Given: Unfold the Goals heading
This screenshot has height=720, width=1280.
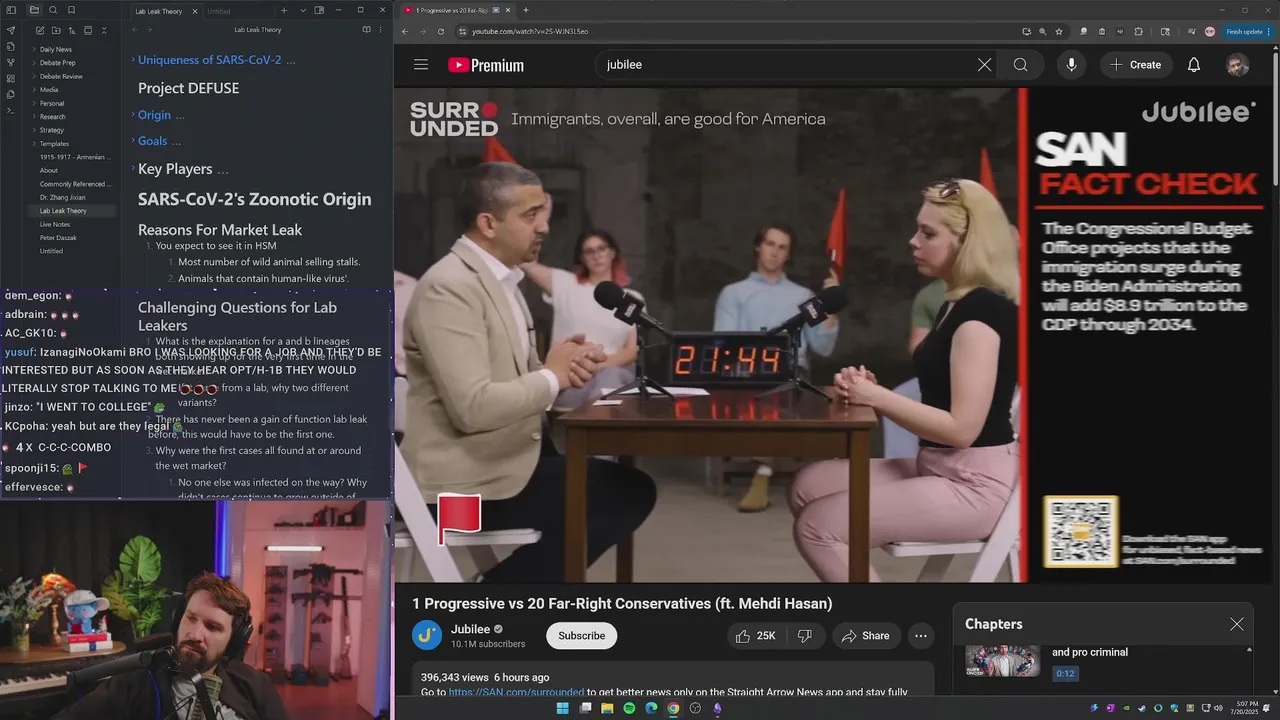Looking at the screenshot, I should point(133,141).
